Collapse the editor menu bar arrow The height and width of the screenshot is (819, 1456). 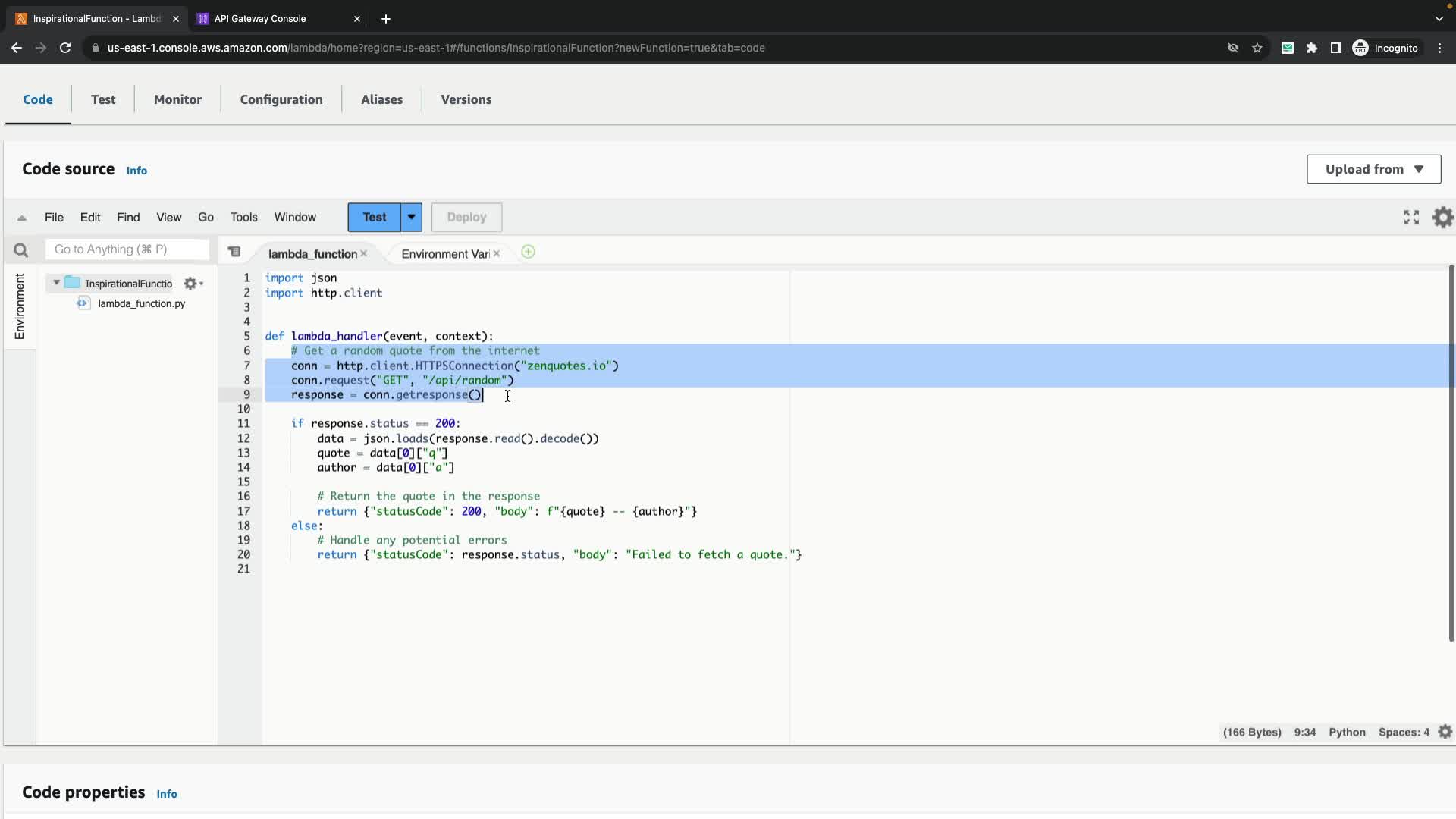click(22, 218)
